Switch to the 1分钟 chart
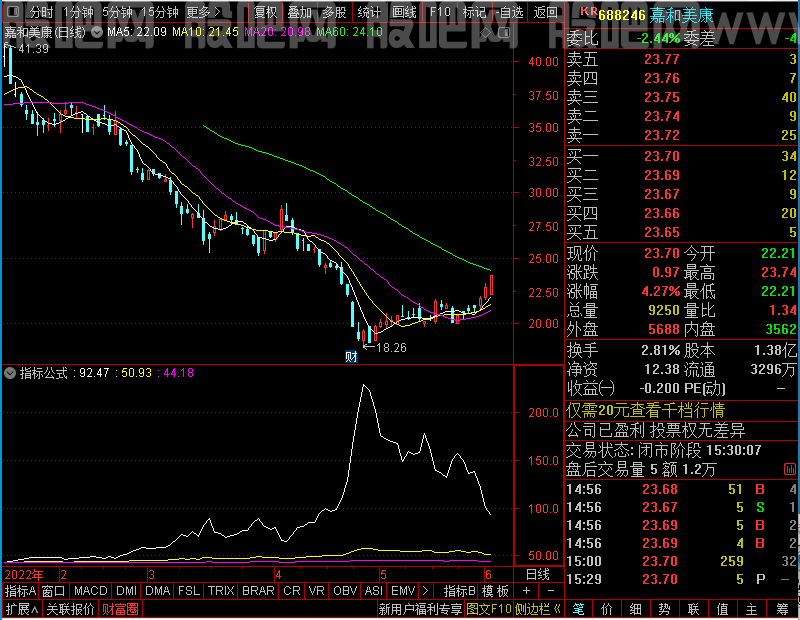 click(x=78, y=12)
